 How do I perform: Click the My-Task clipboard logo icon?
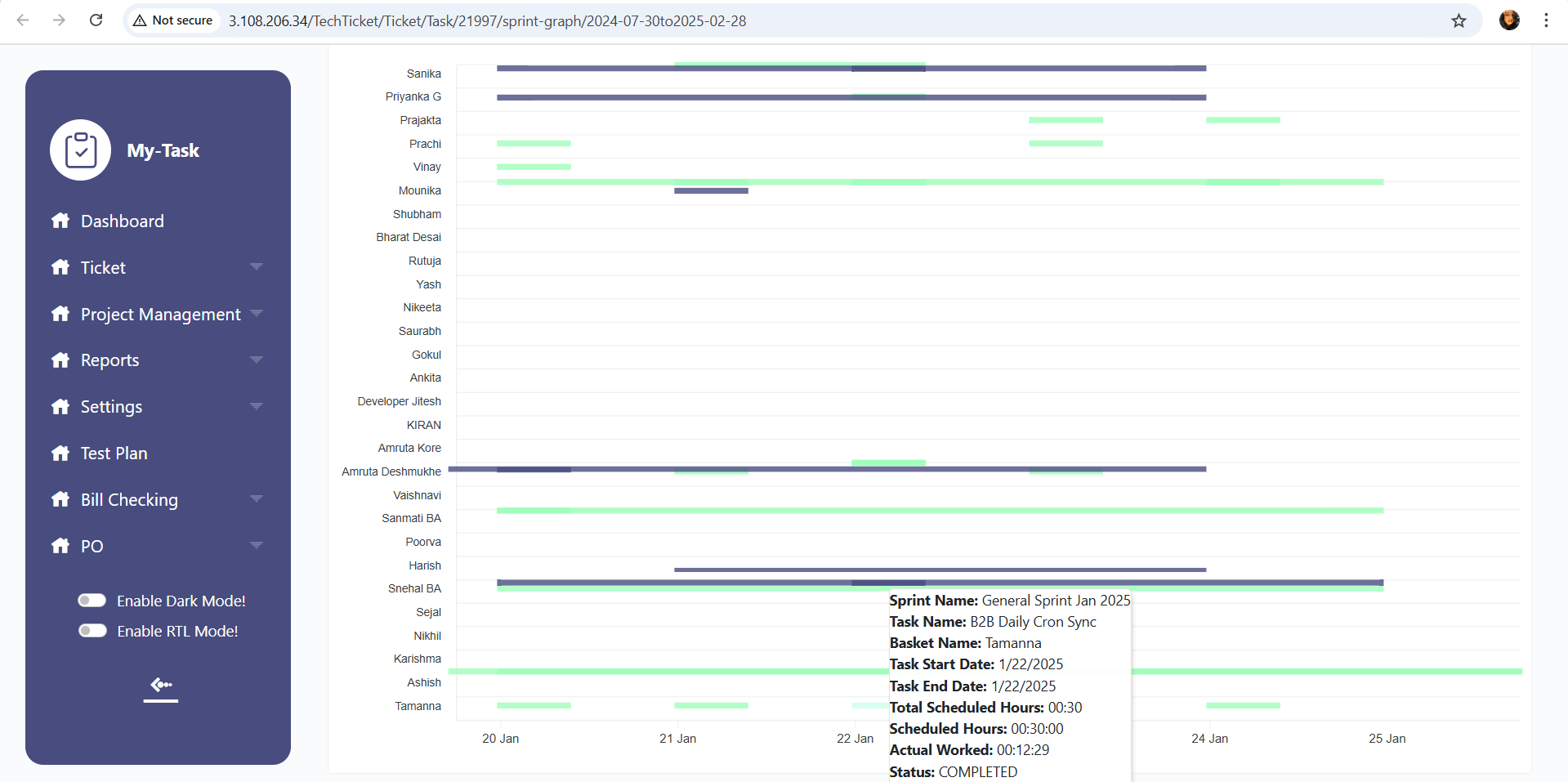click(81, 150)
